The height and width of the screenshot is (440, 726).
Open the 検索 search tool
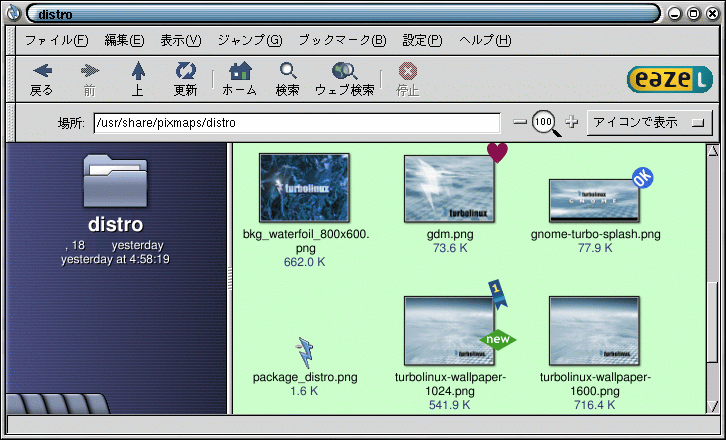(x=288, y=80)
